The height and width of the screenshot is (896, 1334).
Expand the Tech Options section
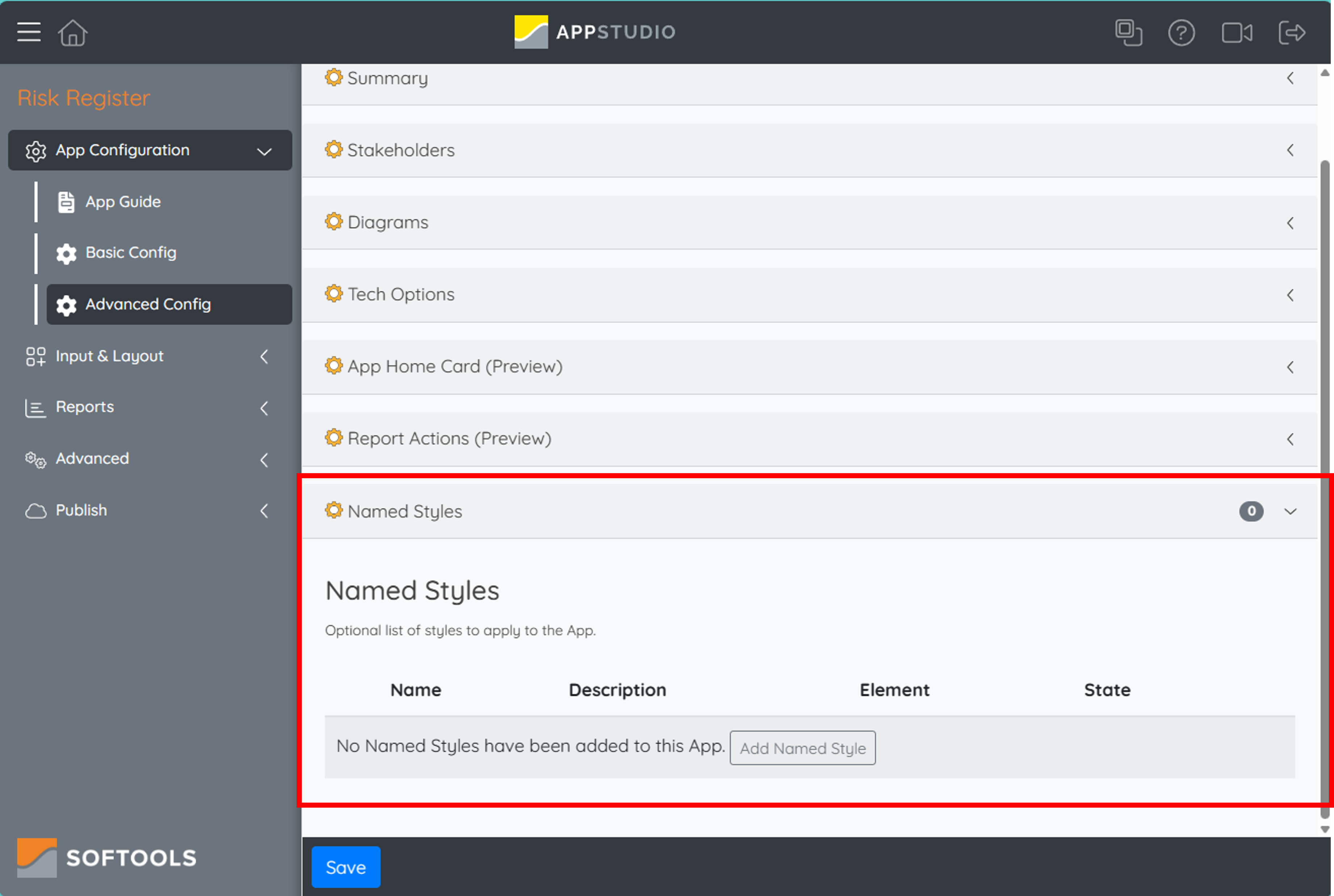pos(809,295)
